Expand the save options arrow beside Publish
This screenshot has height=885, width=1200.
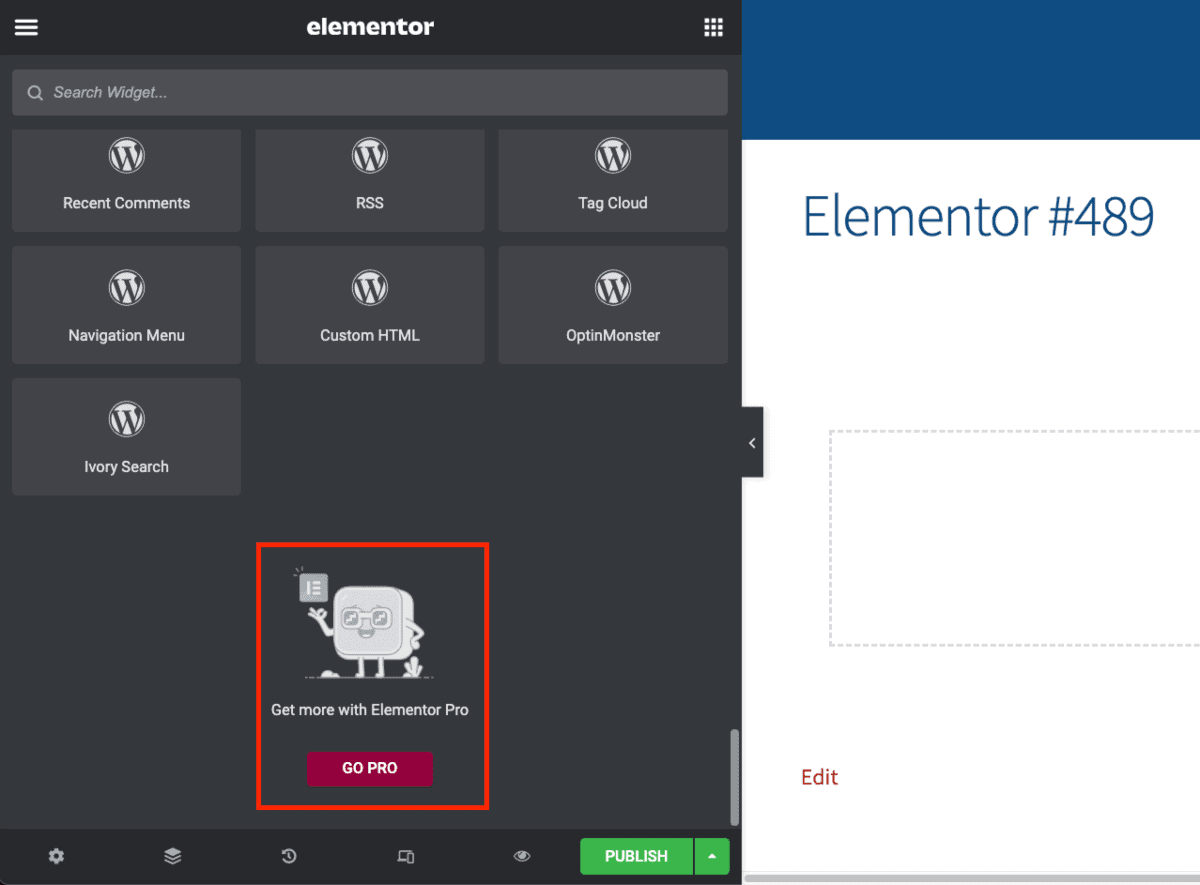coord(712,856)
